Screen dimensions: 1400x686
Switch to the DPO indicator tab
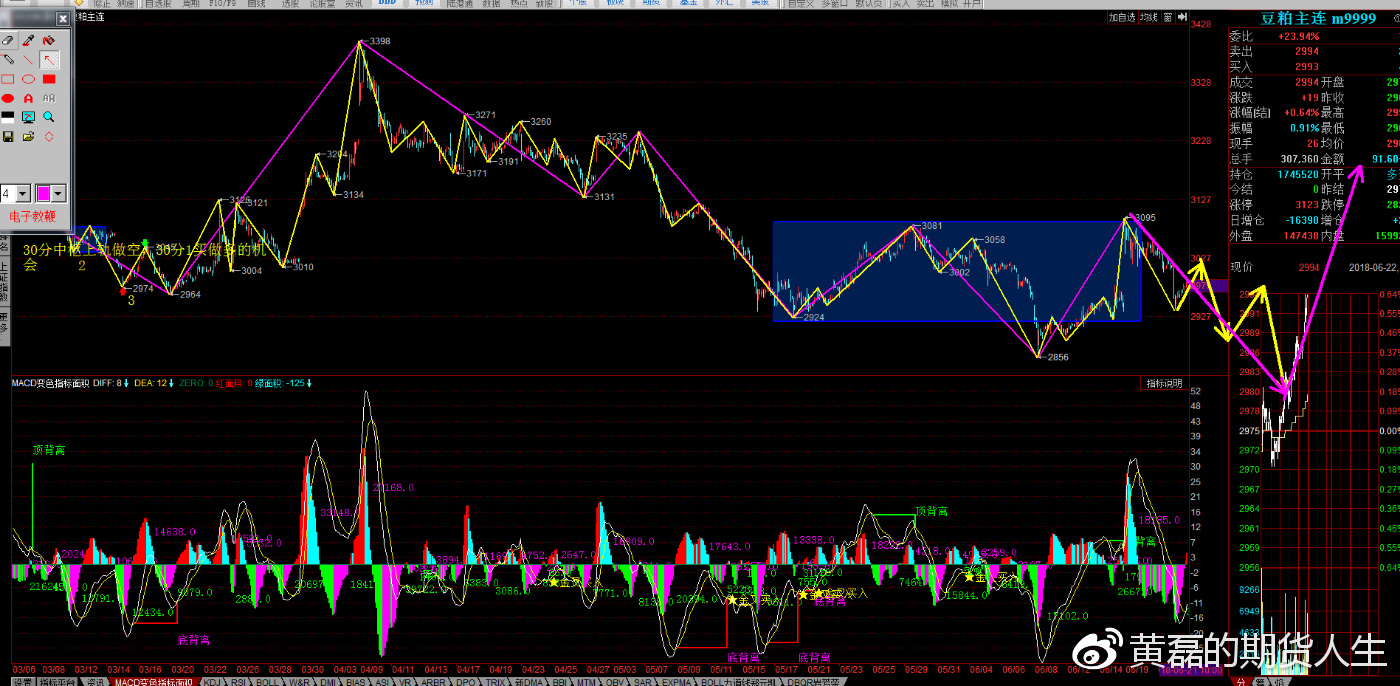tap(466, 681)
